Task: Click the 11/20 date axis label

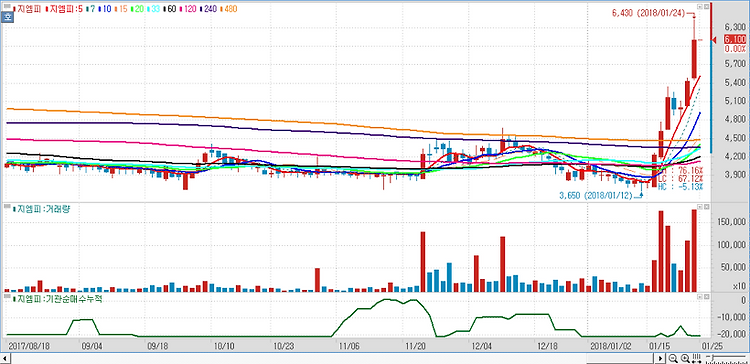Action: coord(415,345)
